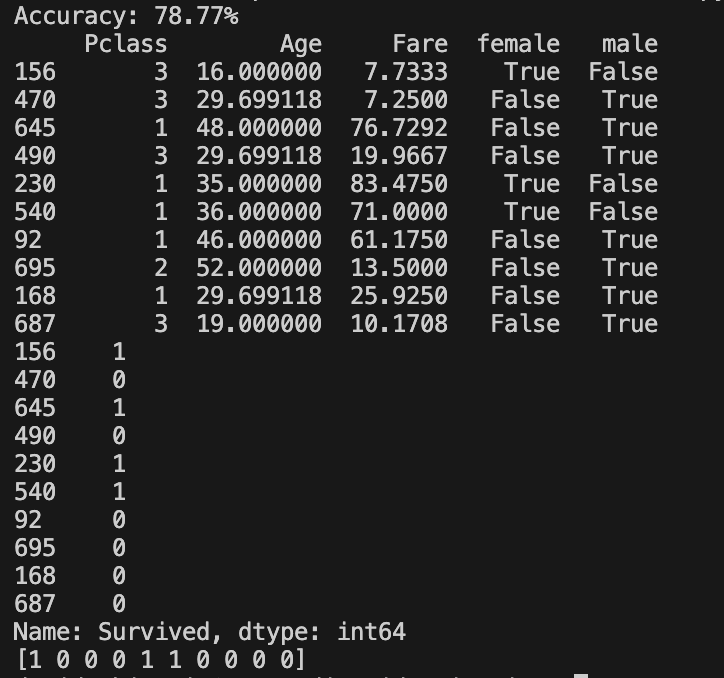Screen dimensions: 724x678
Task: Click the fare value 19.9667
Action: click(399, 156)
